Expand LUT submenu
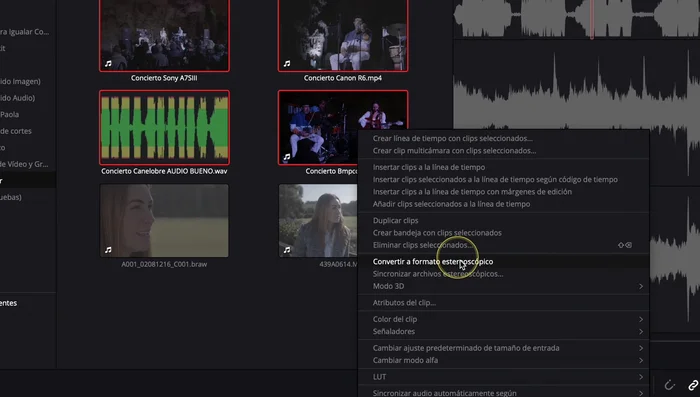Screen dimensions: 700x397 [503, 377]
